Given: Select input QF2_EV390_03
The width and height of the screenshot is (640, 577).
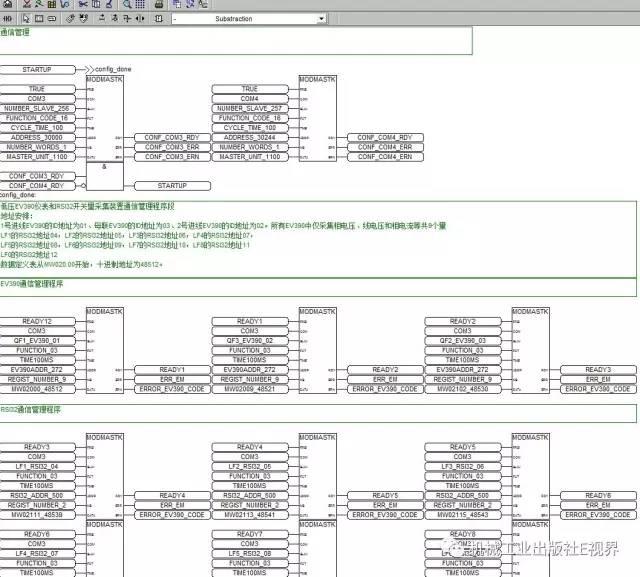Looking at the screenshot, I should 462,341.
